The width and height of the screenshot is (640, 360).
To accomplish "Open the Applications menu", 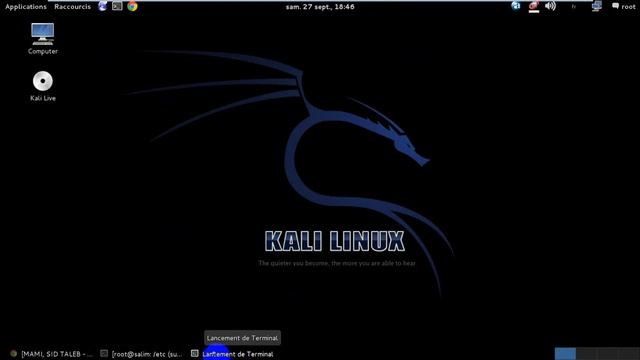I will coord(26,7).
